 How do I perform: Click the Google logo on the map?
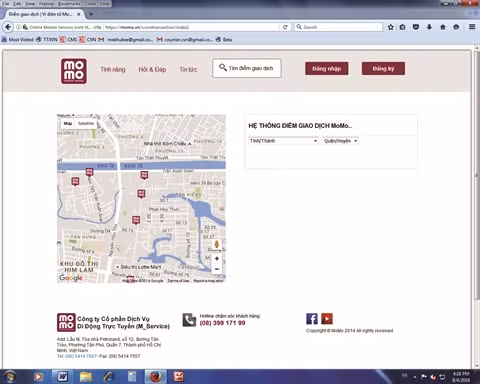pos(71,278)
